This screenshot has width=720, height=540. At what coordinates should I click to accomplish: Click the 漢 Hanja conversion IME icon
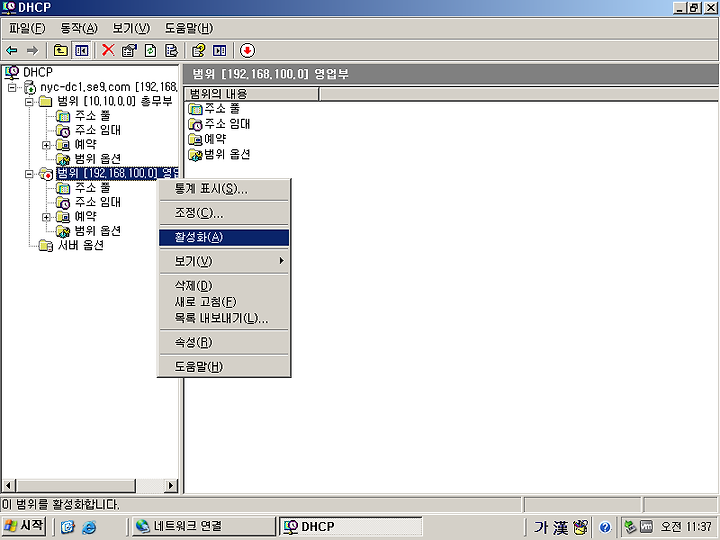560,527
